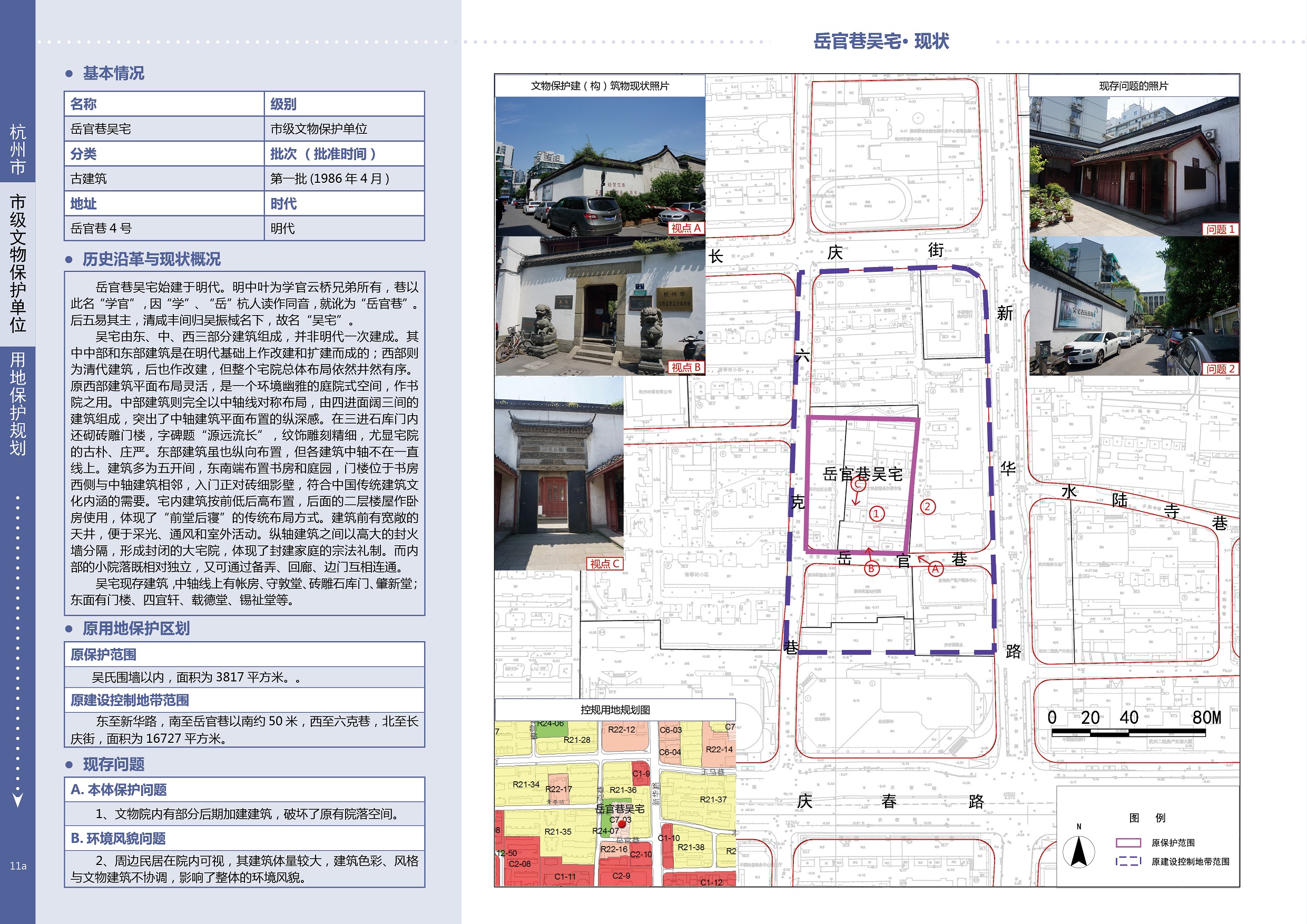Click circled marker B below the purple boundary
Image resolution: width=1307 pixels, height=924 pixels.
[871, 568]
